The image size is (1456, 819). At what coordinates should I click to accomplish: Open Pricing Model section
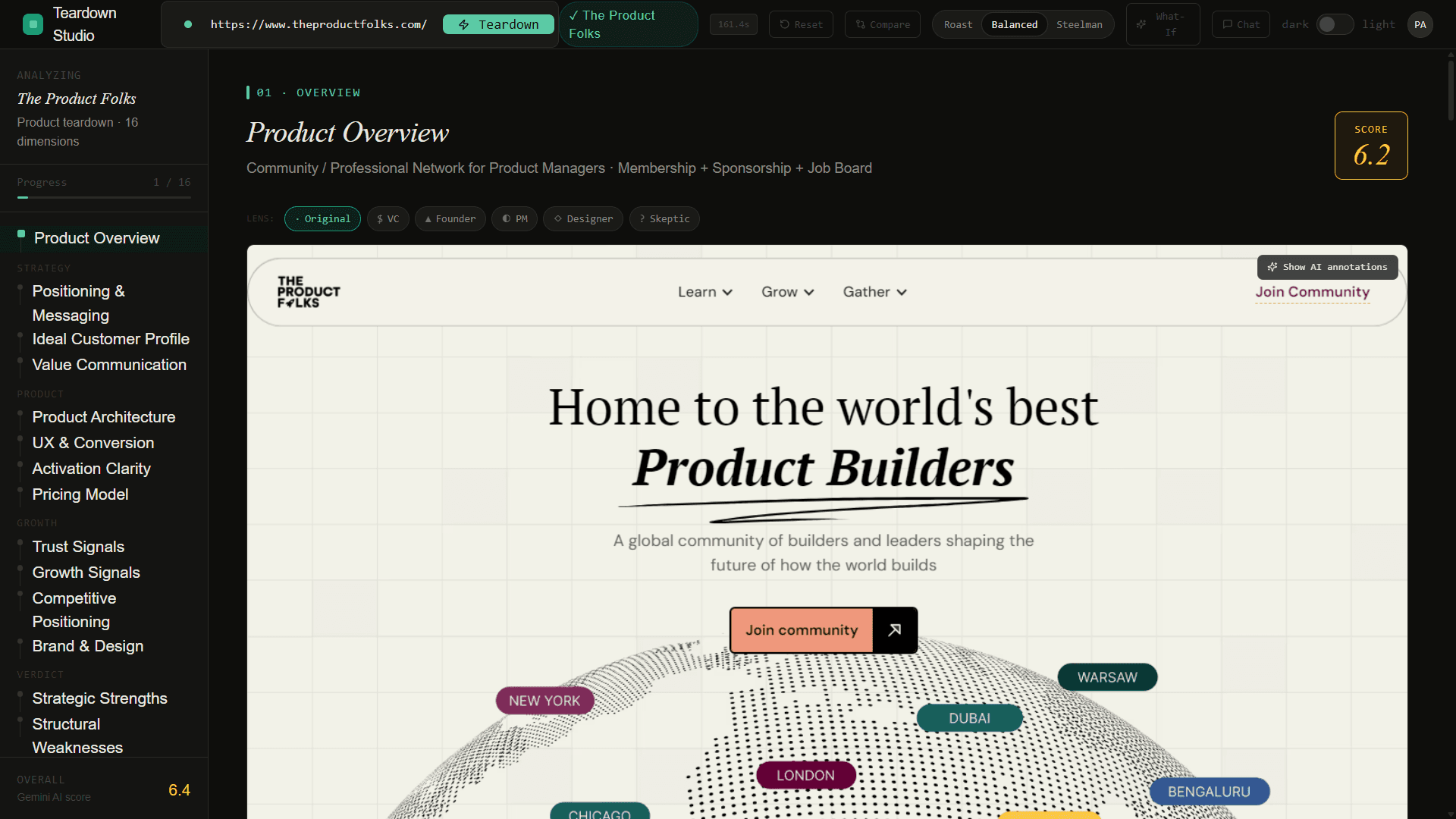(x=104, y=494)
